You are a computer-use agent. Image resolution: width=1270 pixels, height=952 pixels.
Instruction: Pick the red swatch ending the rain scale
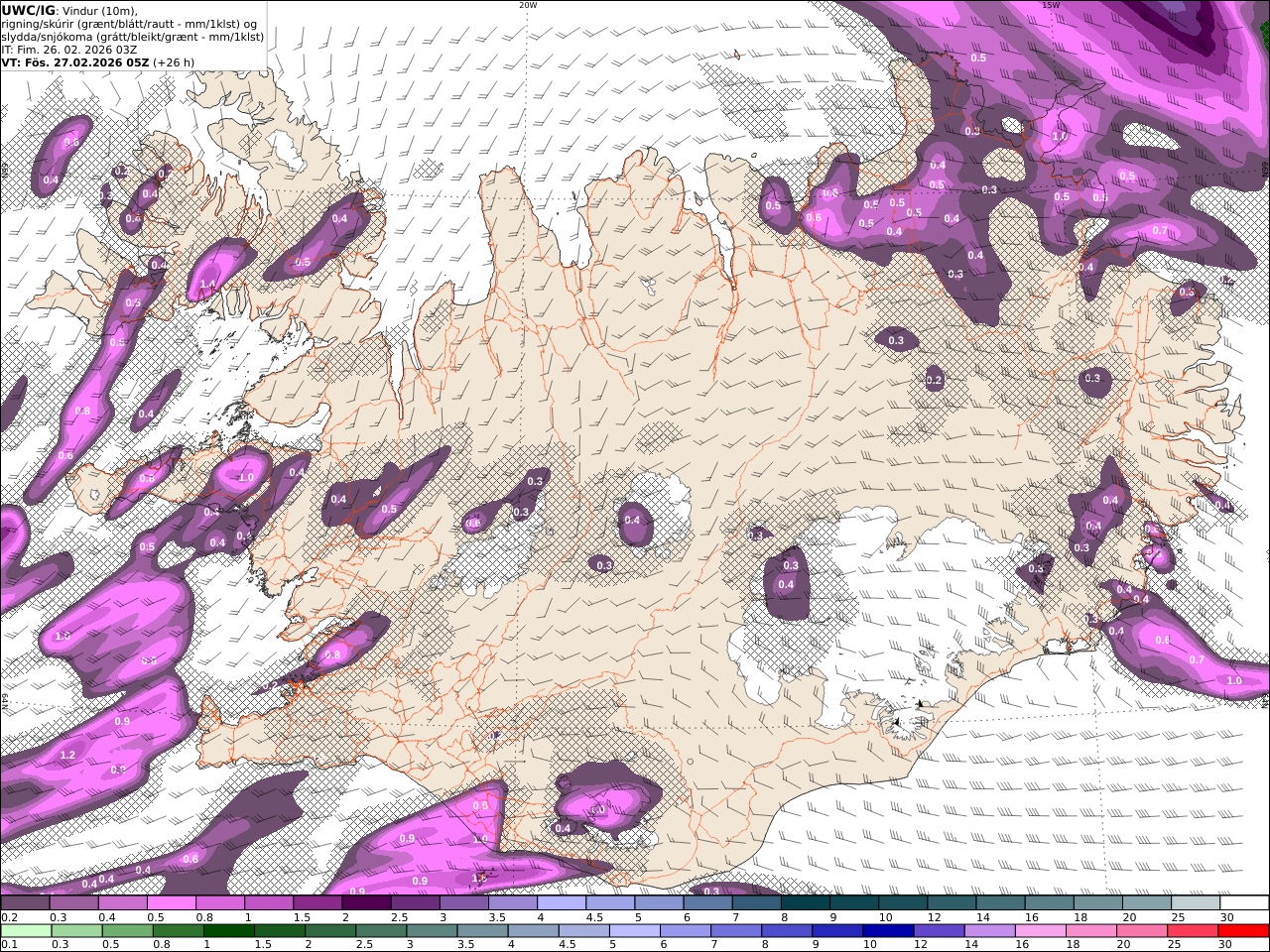[1242, 931]
